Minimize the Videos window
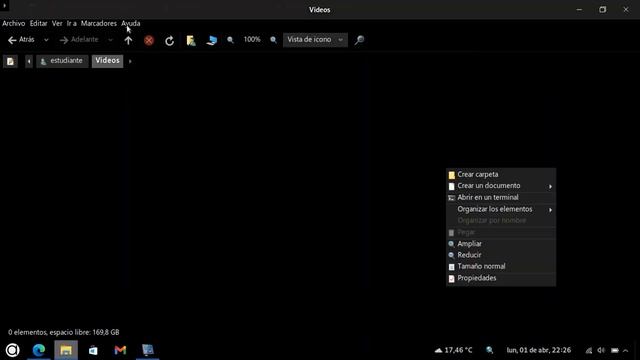This screenshot has width=640, height=360. pos(579,9)
